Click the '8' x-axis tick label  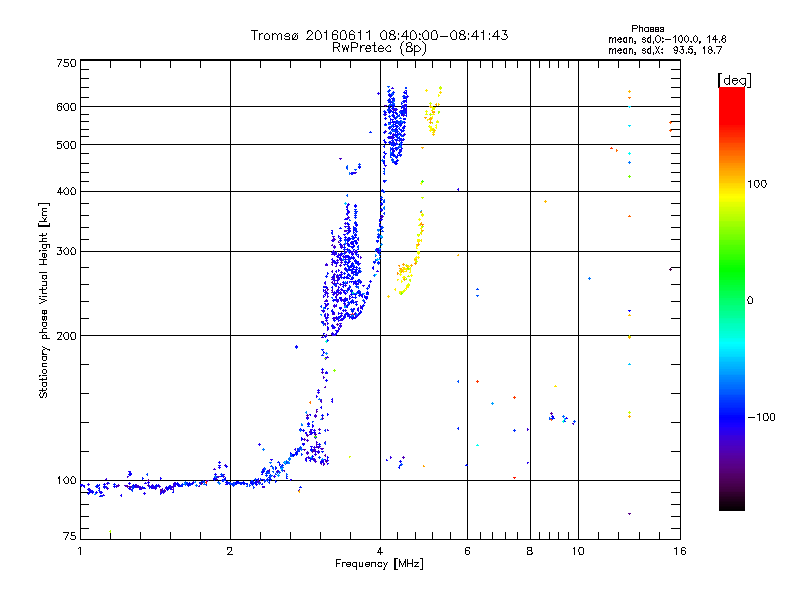pos(530,551)
